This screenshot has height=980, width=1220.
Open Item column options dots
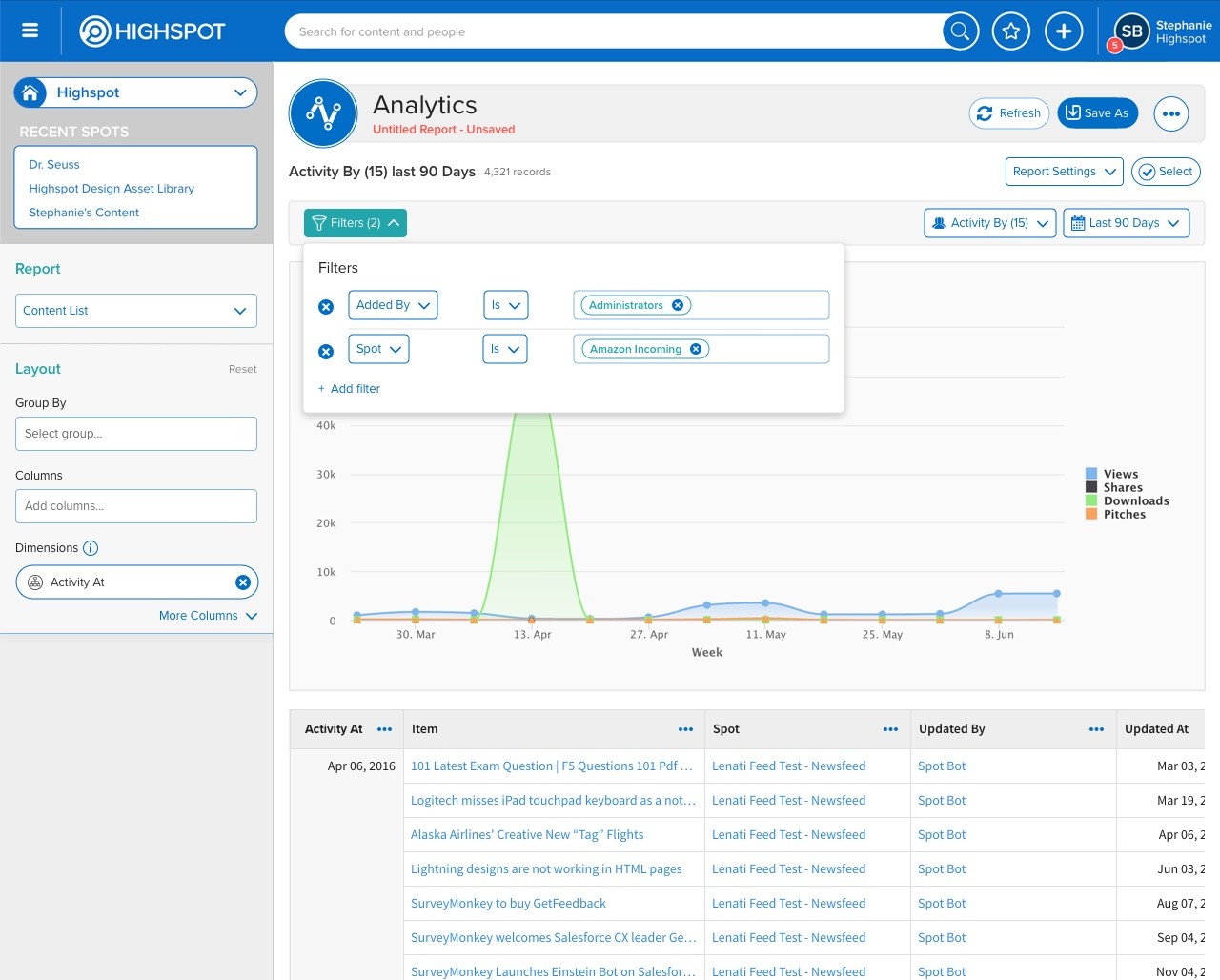[685, 729]
